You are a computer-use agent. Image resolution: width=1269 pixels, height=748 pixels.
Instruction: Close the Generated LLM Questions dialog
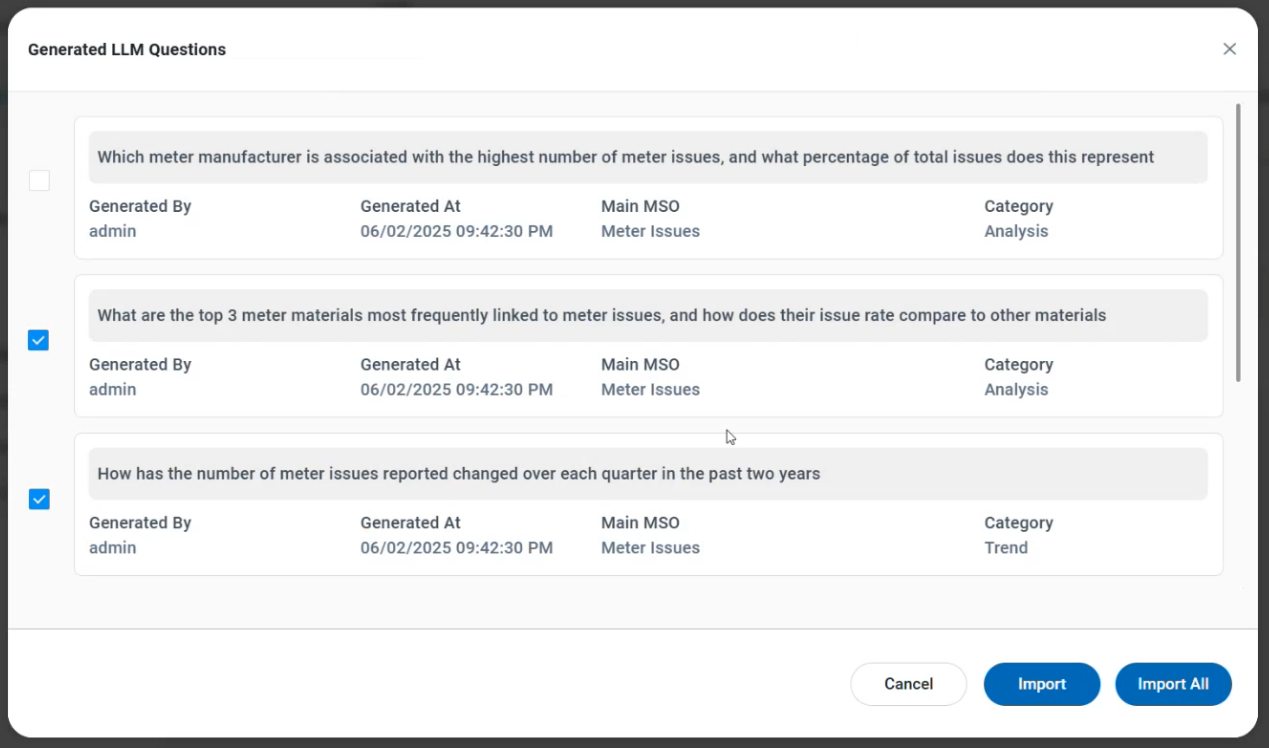pyautogui.click(x=1229, y=49)
